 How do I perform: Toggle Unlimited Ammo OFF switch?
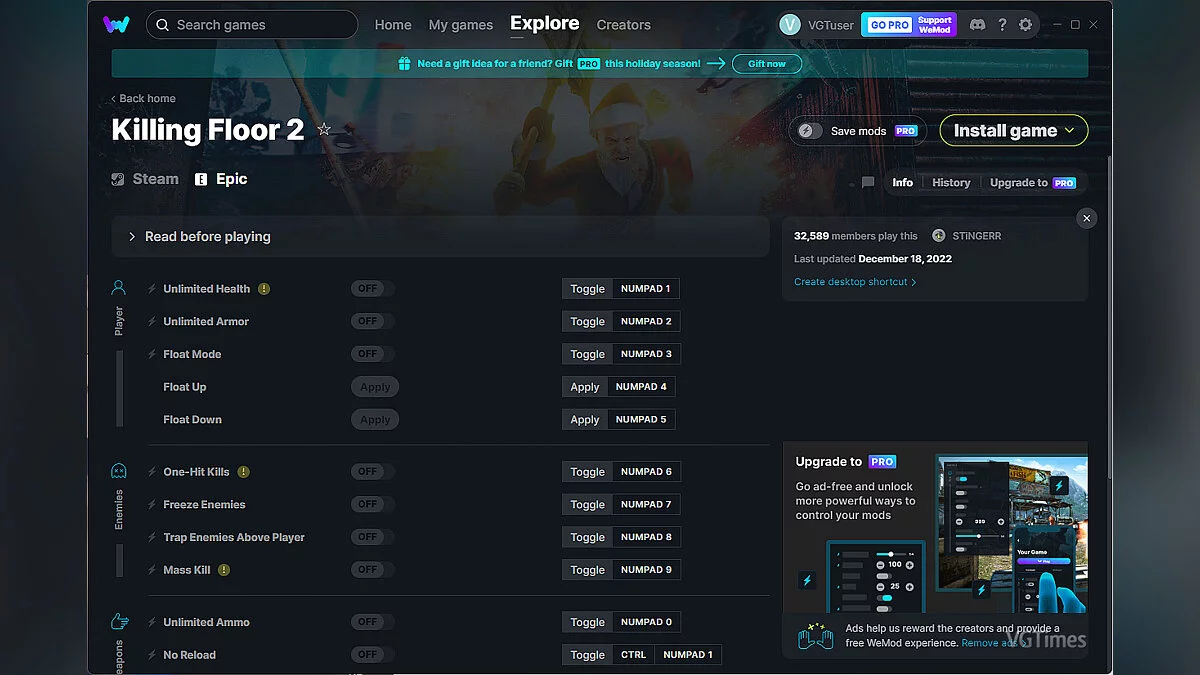[373, 622]
